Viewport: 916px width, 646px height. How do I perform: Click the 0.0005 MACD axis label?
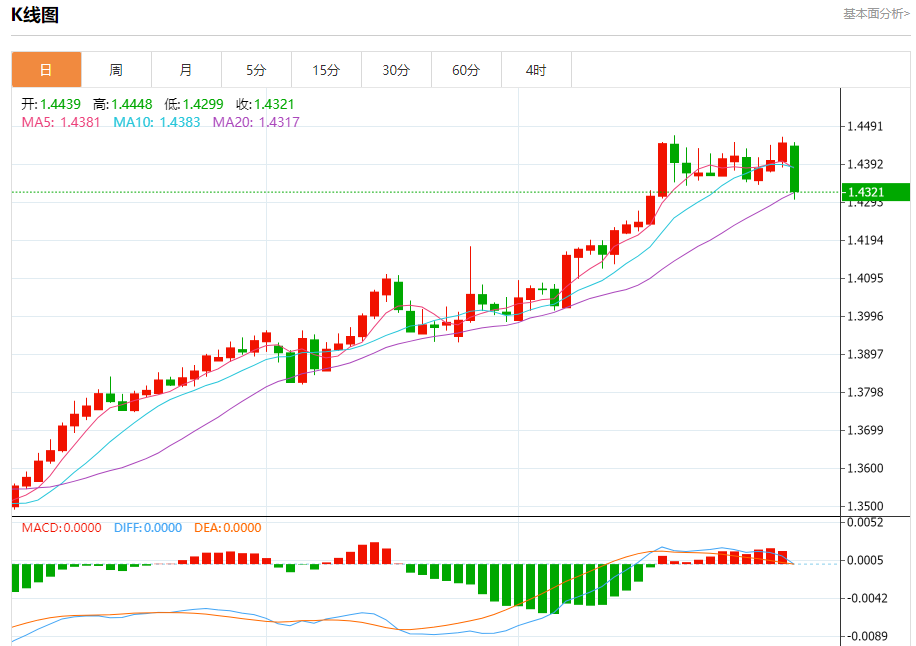(865, 560)
